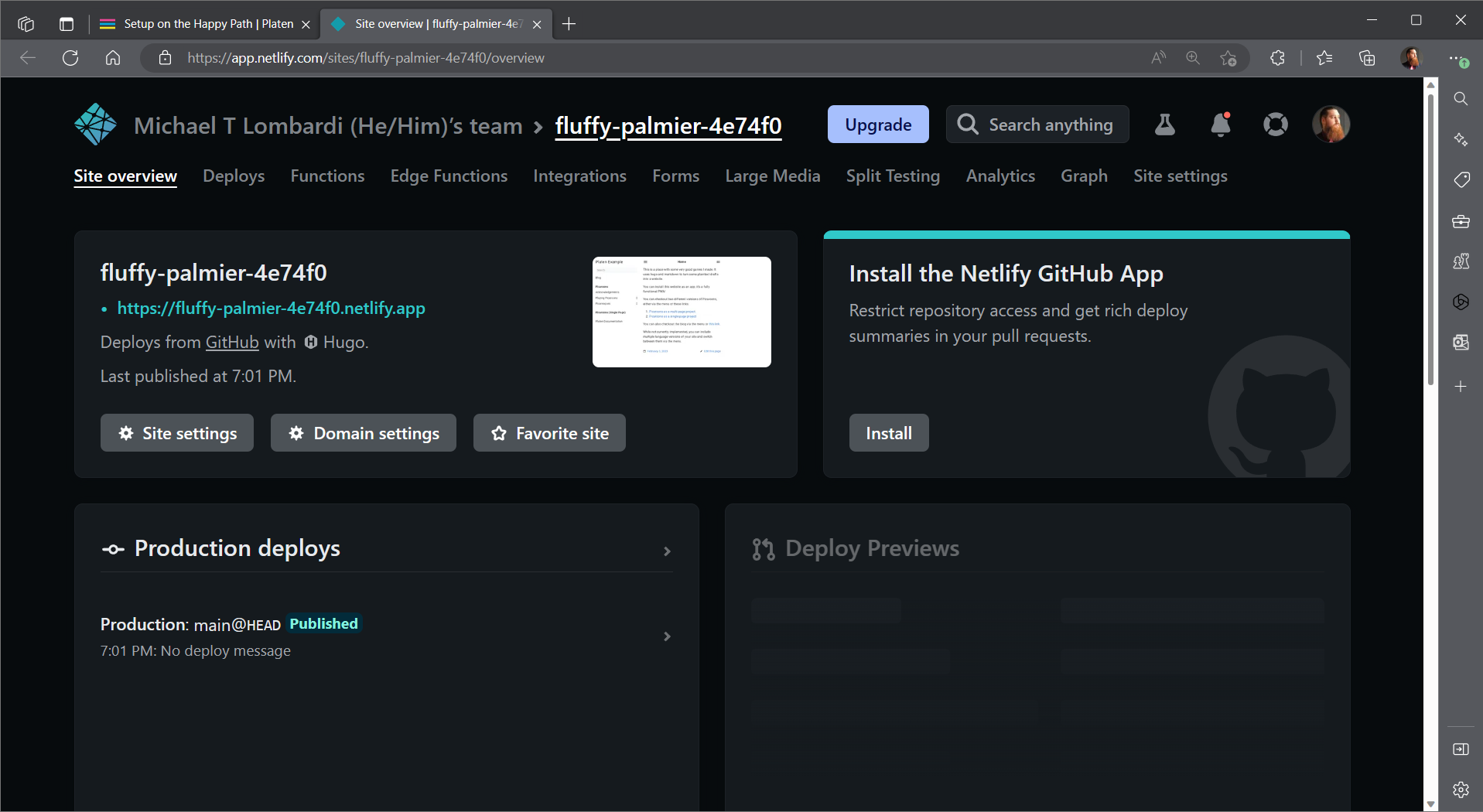This screenshot has width=1483, height=812.
Task: Switch to the Deploys tab
Action: click(x=234, y=176)
